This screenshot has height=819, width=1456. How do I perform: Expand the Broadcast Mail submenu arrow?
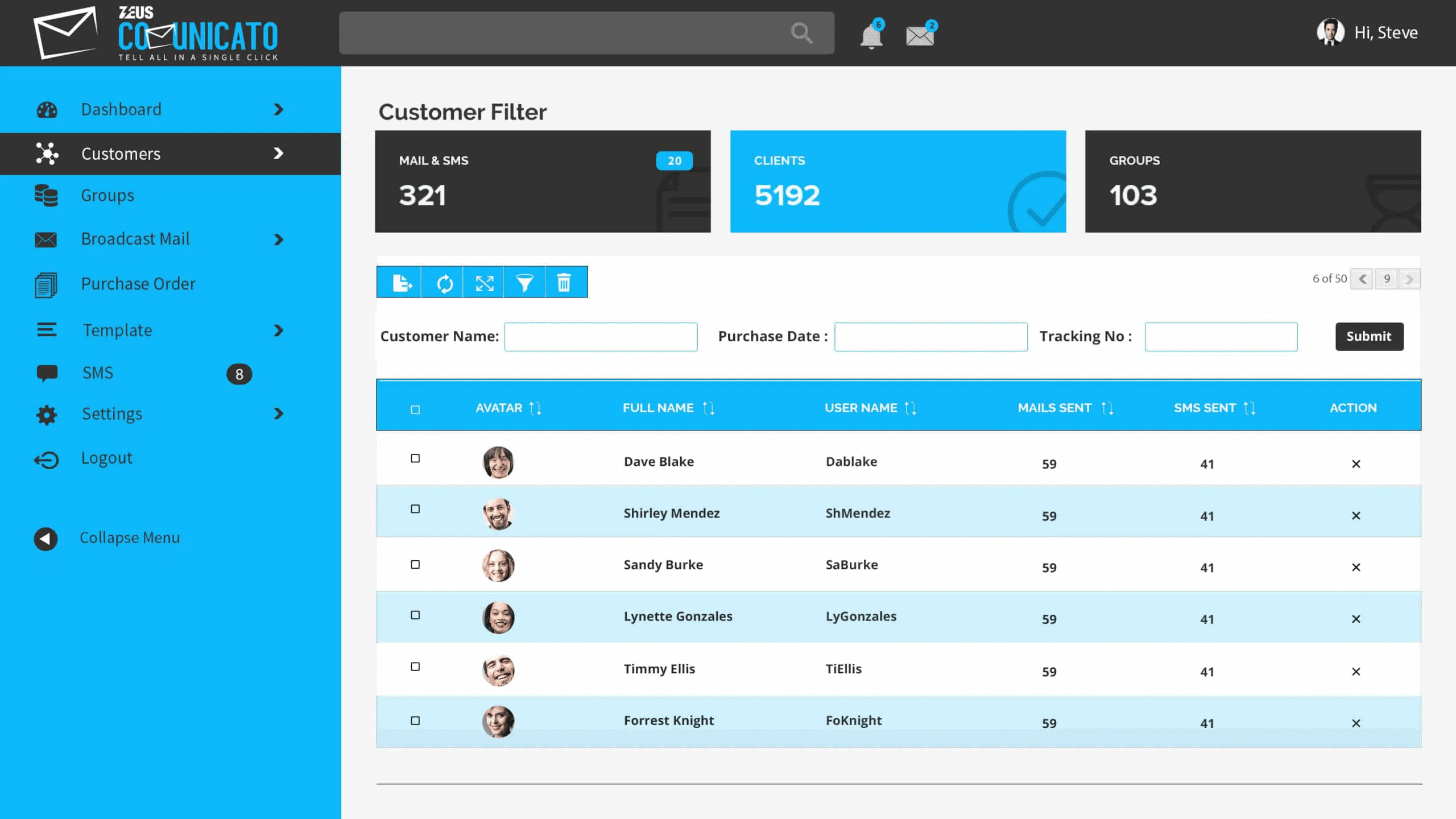click(278, 239)
